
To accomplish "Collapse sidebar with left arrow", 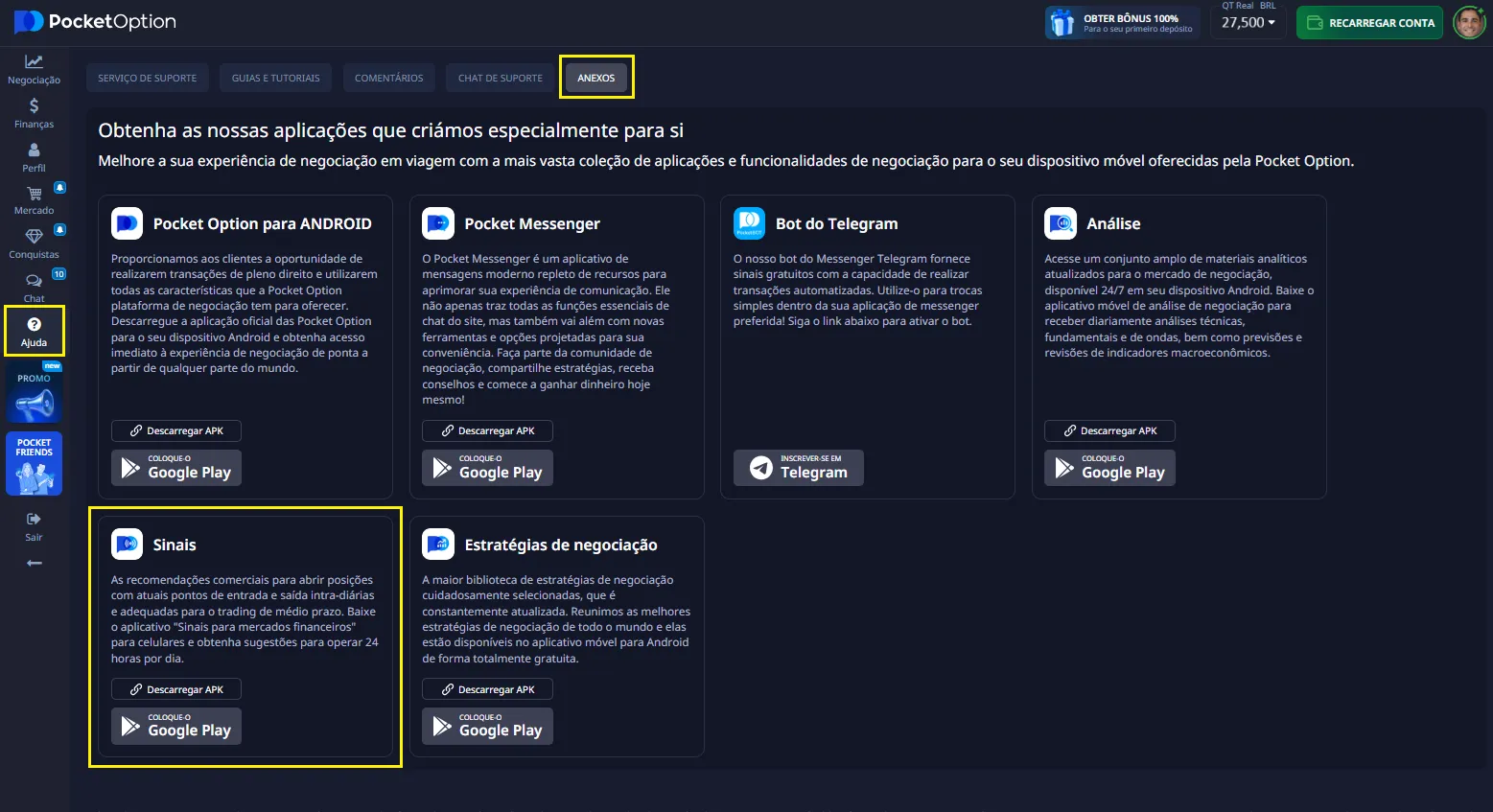I will [34, 563].
